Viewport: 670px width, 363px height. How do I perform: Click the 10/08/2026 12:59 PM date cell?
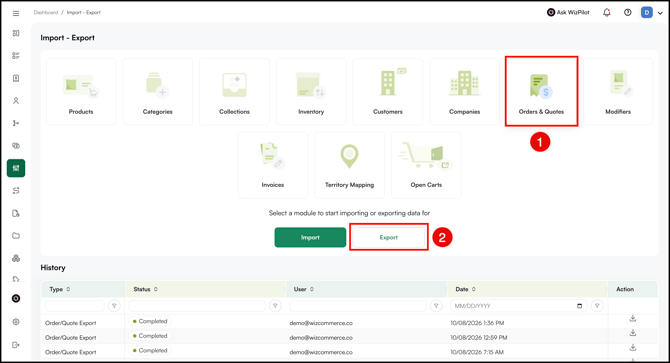pos(479,337)
